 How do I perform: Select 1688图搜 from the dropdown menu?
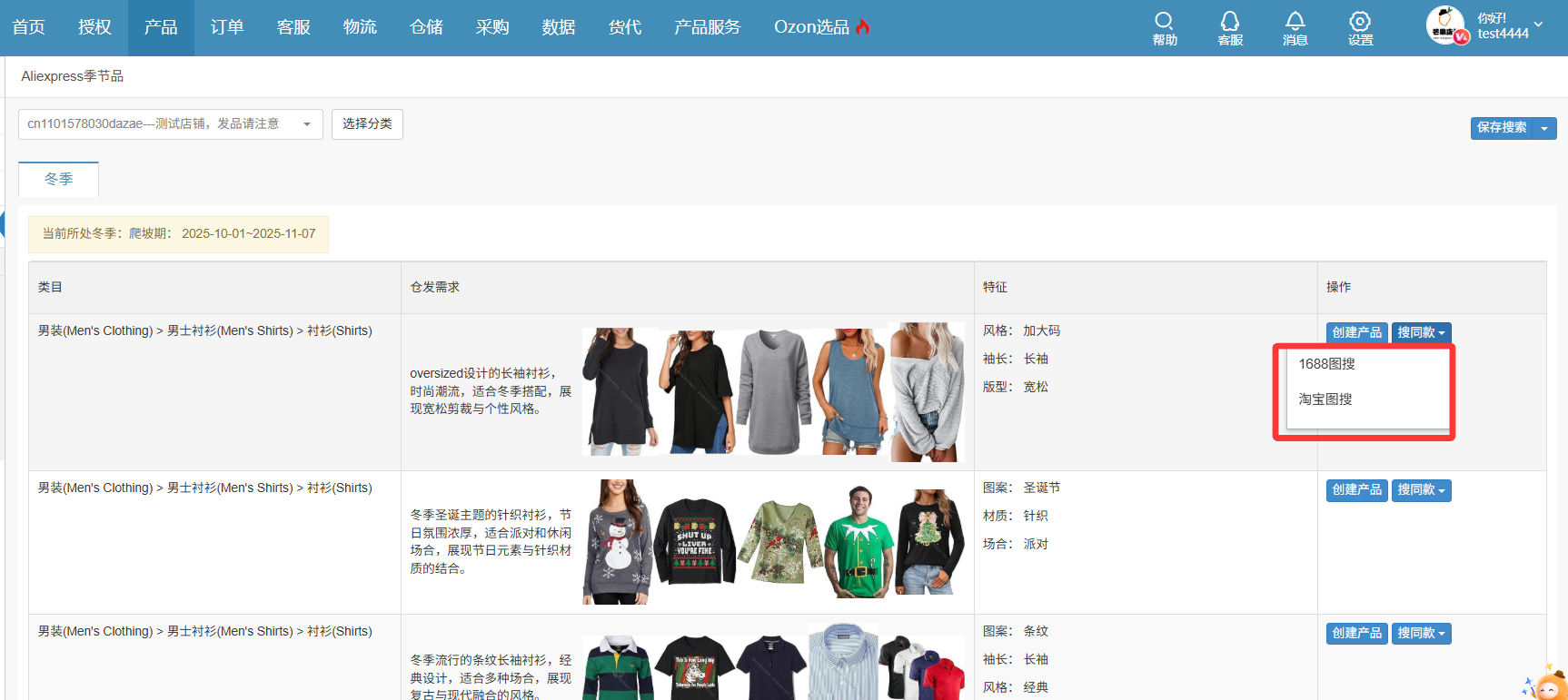pos(1326,364)
